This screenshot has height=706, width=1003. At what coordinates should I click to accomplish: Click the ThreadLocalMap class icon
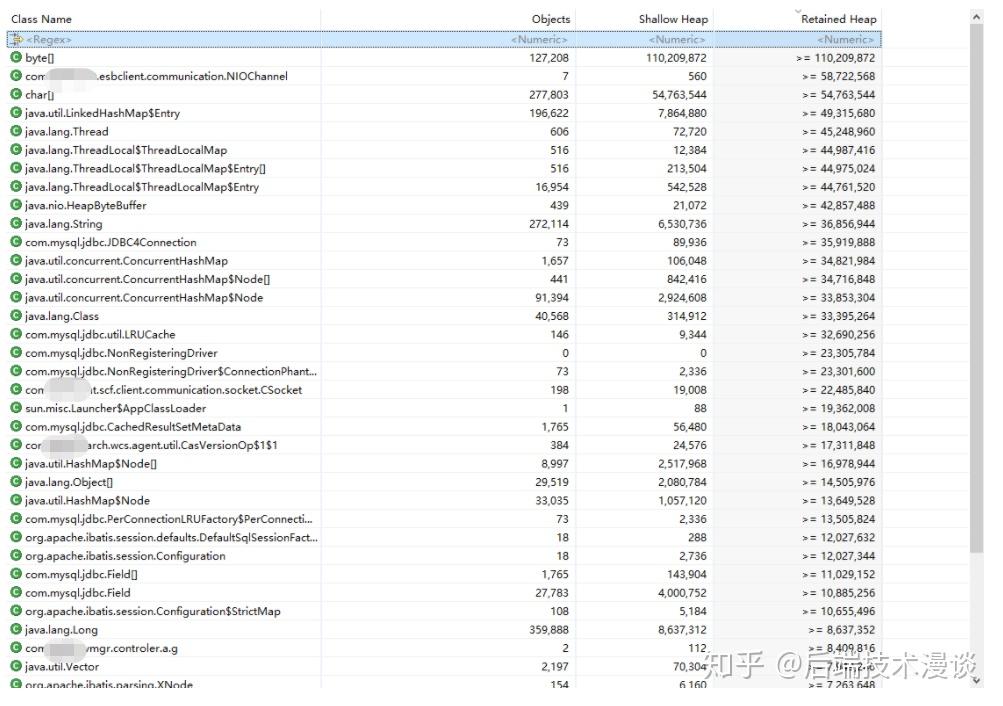(x=16, y=150)
